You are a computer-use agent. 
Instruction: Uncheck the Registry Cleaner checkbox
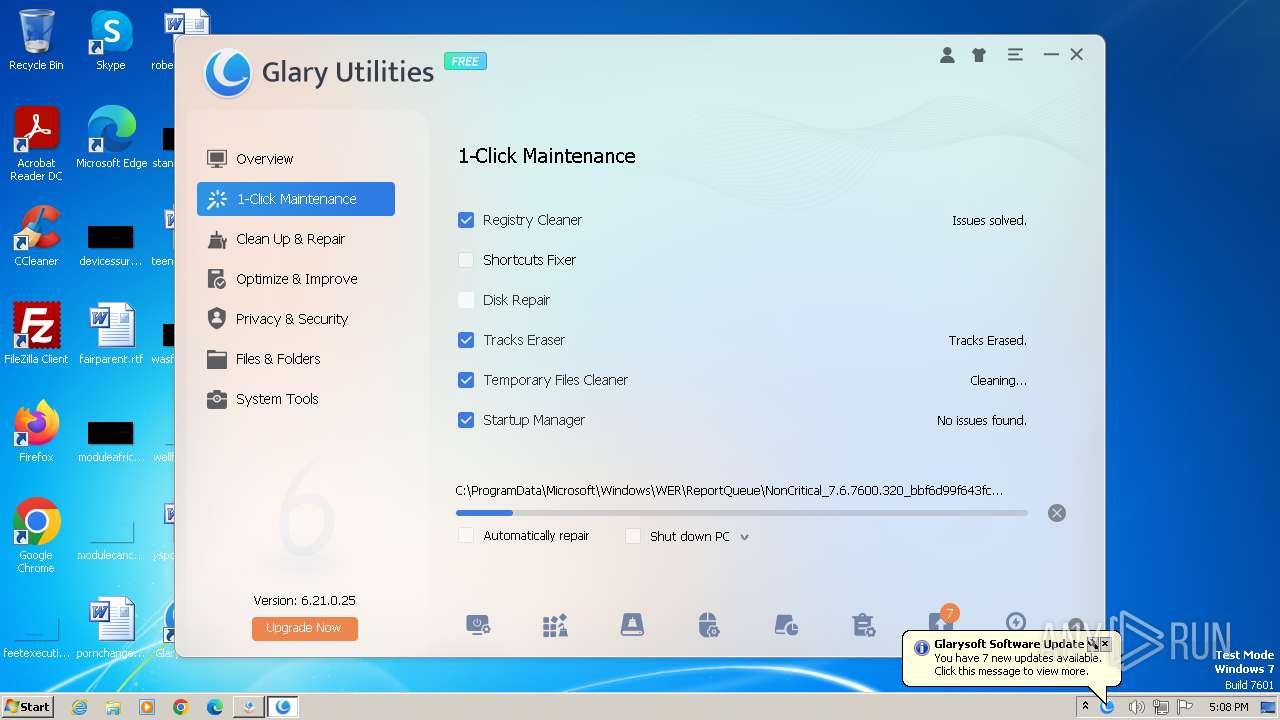466,220
